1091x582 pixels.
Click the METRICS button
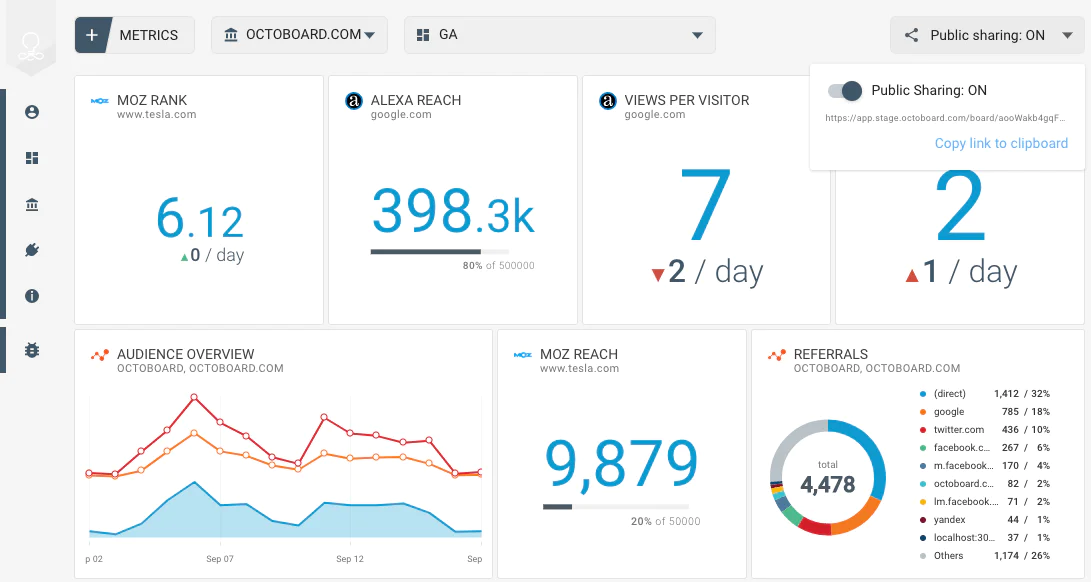[148, 35]
